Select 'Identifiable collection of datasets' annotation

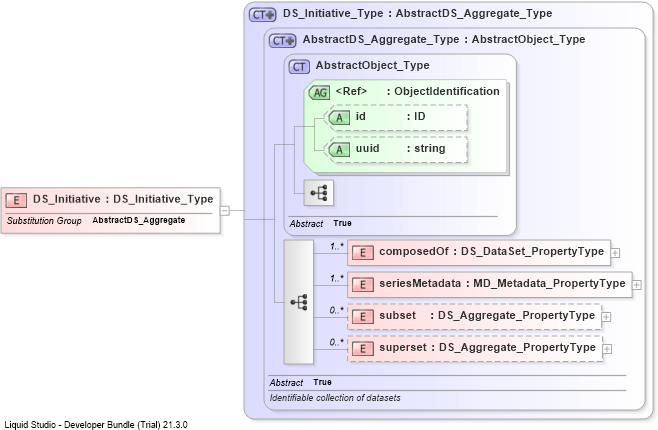point(335,398)
